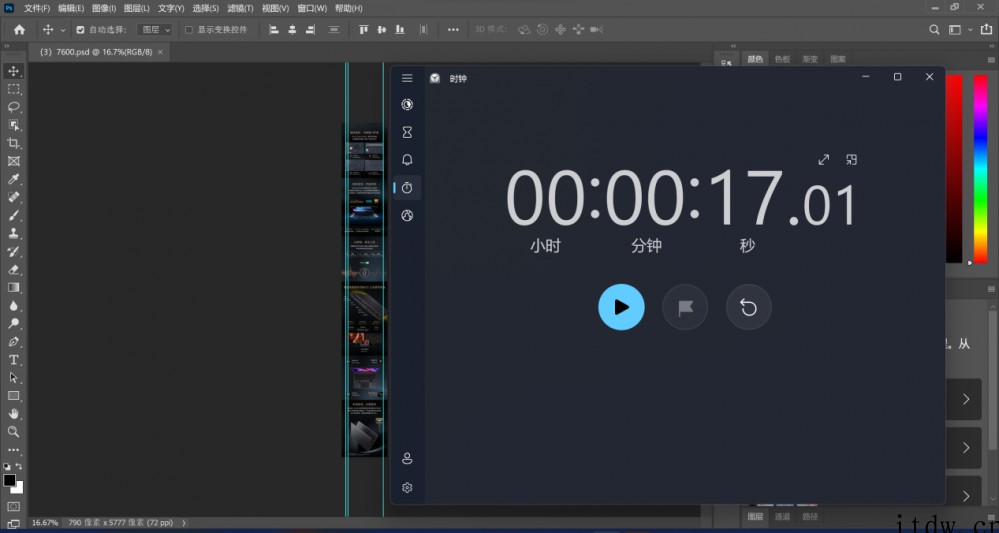The width and height of the screenshot is (999, 533).
Task: Reset the stopwatch time
Action: click(x=748, y=307)
